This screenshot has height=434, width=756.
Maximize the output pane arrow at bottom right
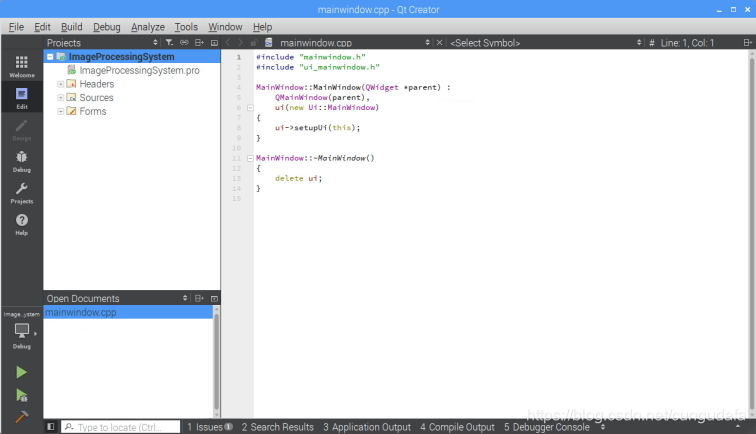click(x=738, y=427)
